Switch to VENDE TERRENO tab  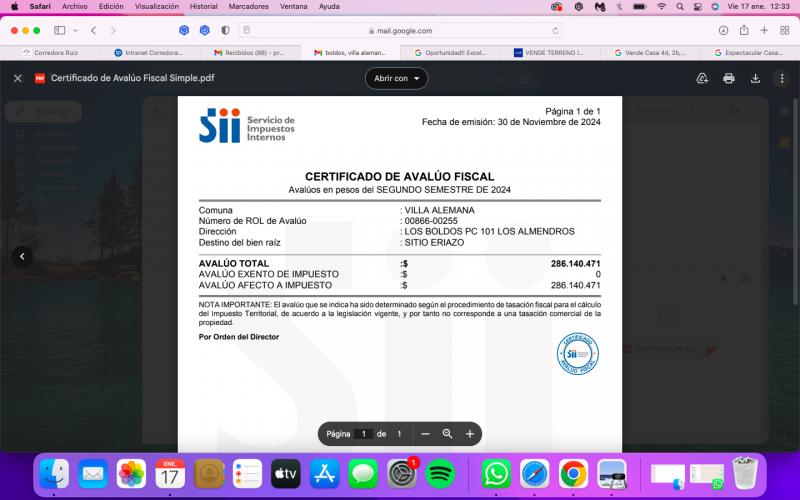tap(550, 53)
